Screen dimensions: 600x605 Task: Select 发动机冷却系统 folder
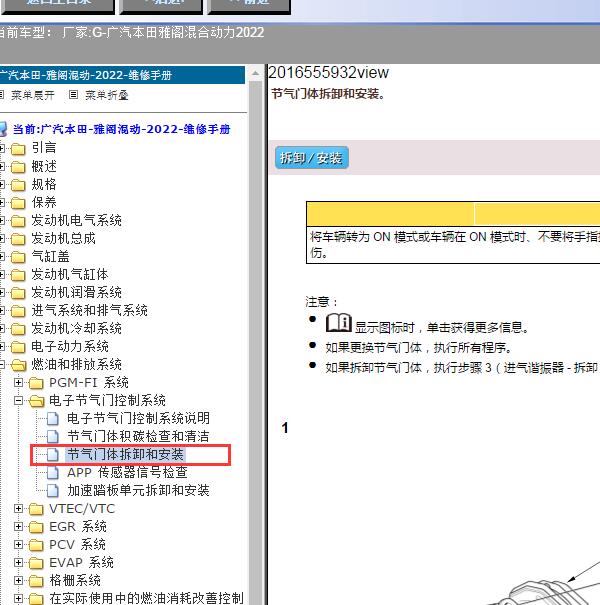point(76,328)
